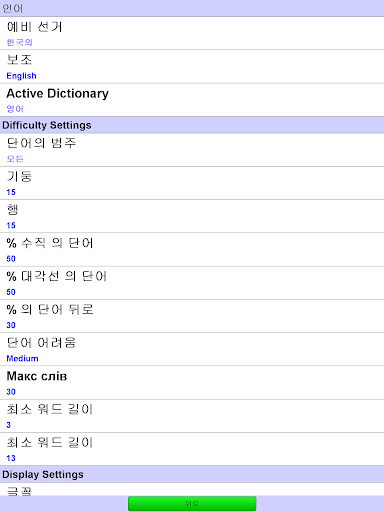Image resolution: width=384 pixels, height=512 pixels.
Task: Select the Active Dictionary setting row
Action: click(x=192, y=100)
